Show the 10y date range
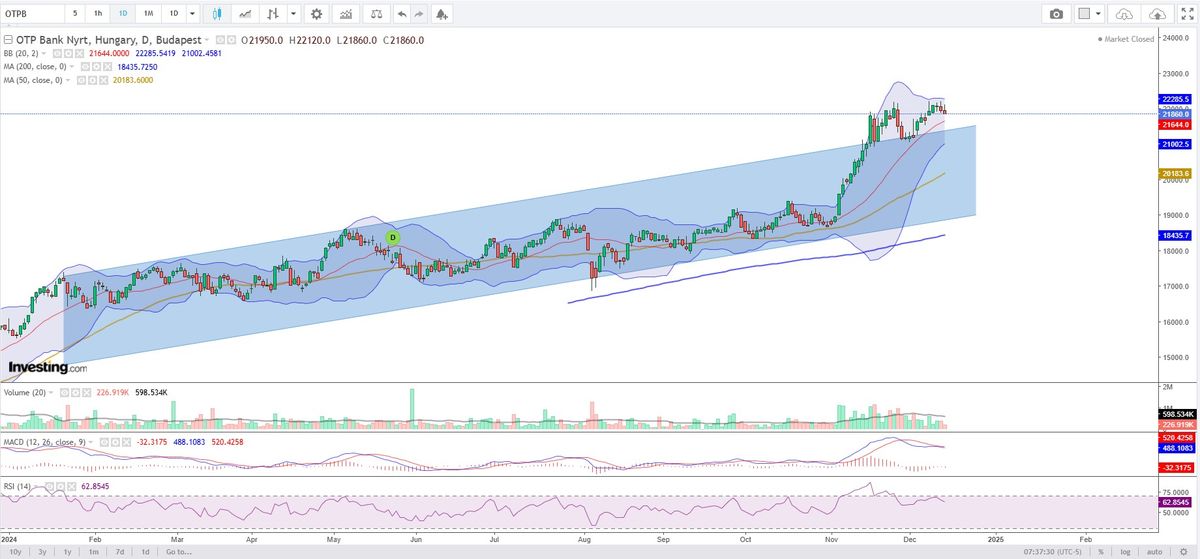This screenshot has height=559, width=1200. [14, 551]
